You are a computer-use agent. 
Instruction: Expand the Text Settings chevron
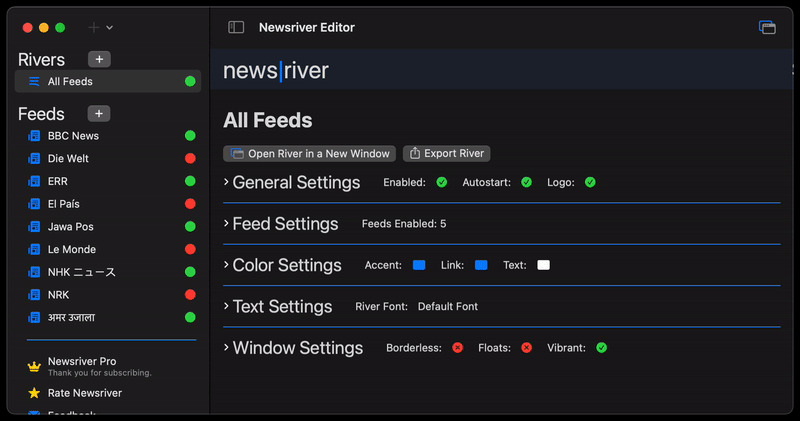pos(226,306)
